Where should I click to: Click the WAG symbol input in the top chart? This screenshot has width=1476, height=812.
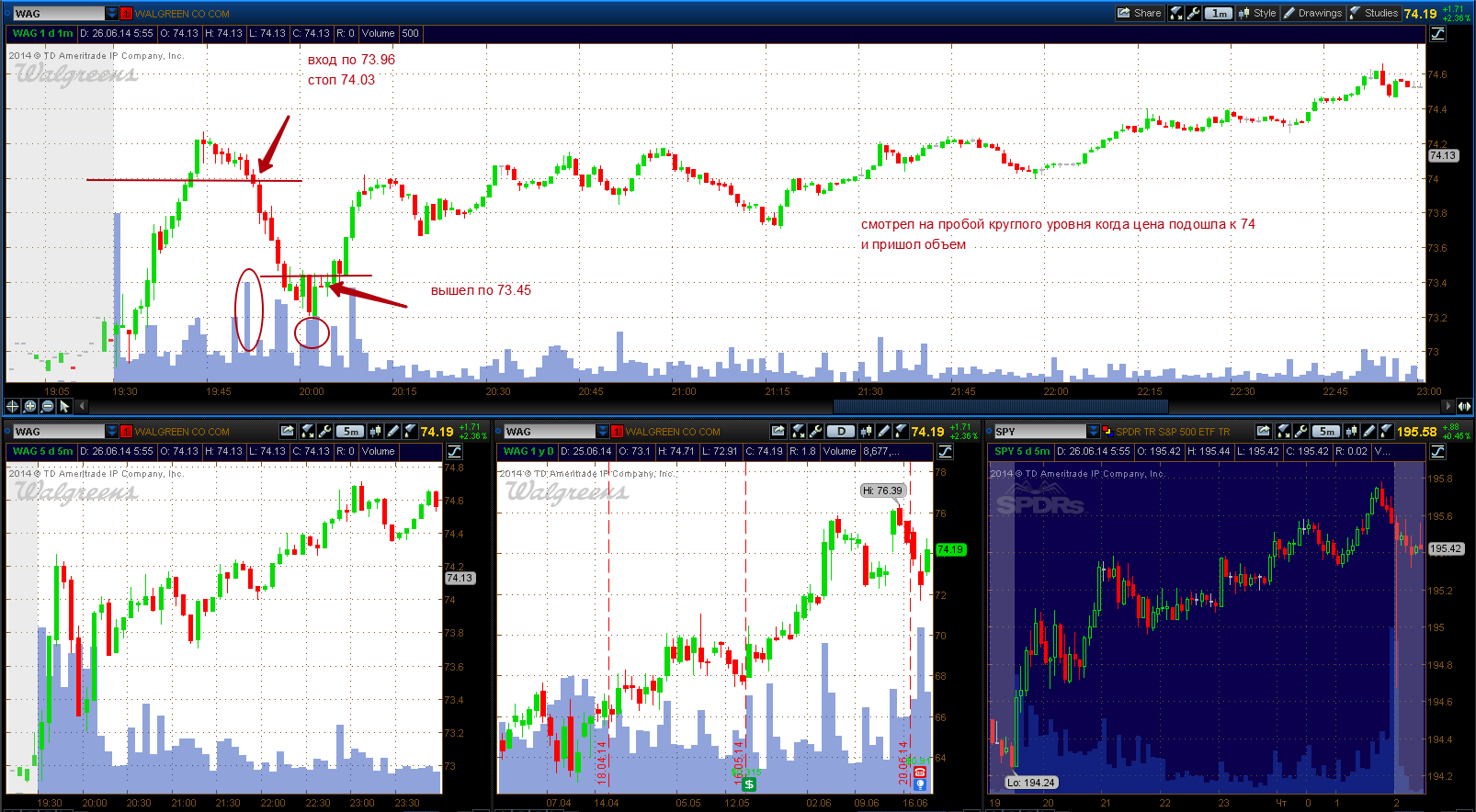tap(58, 13)
